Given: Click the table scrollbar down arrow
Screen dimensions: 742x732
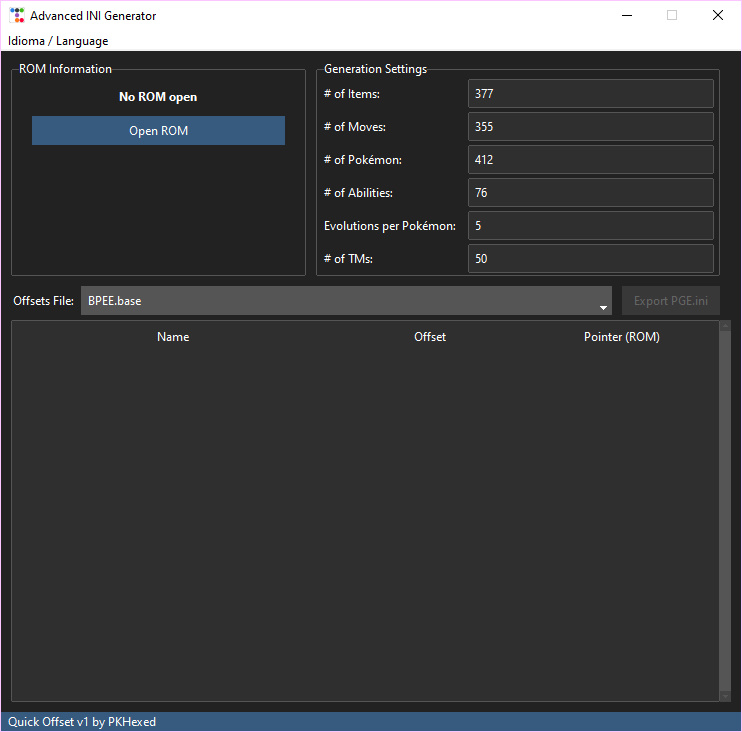Looking at the screenshot, I should point(725,696).
